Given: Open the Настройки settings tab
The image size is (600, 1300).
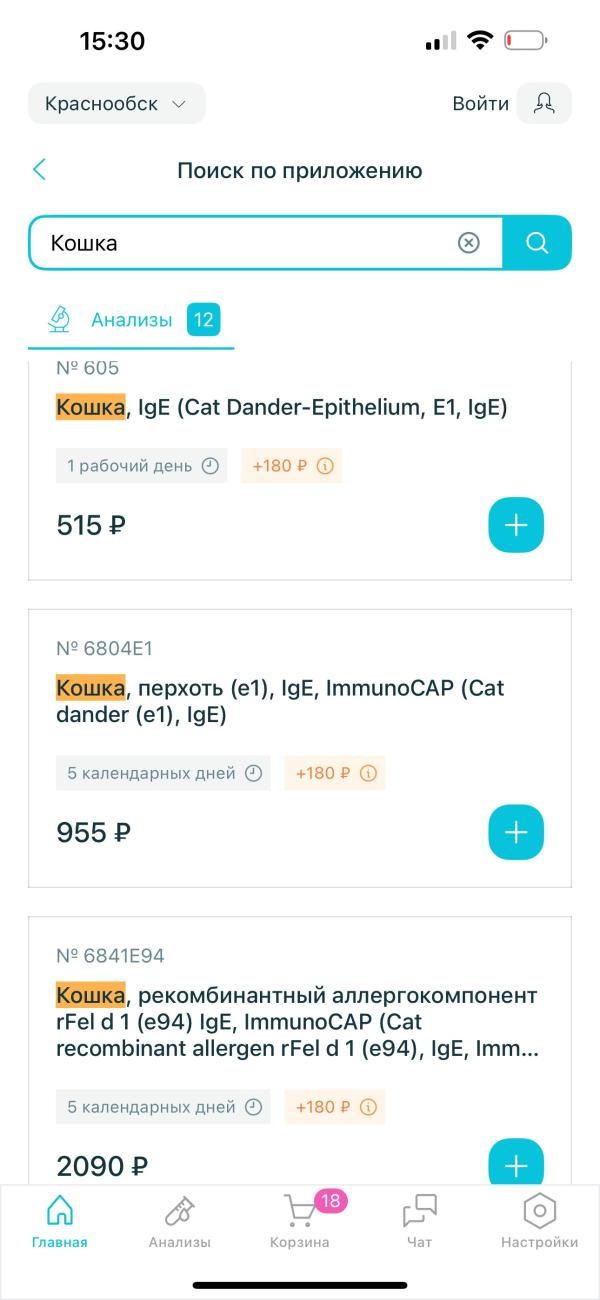Looking at the screenshot, I should click(x=539, y=1222).
